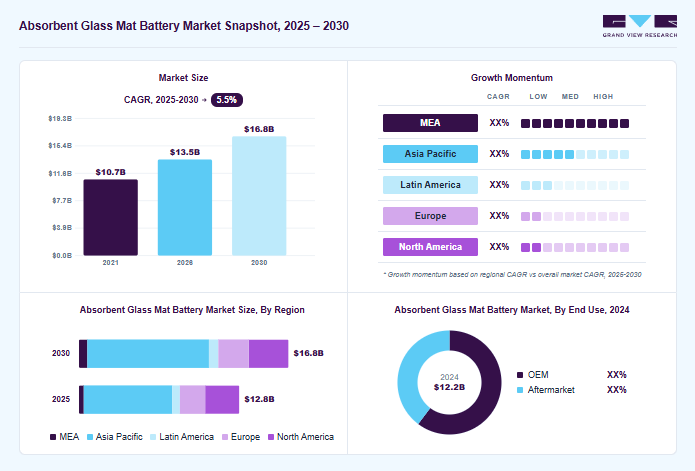Click the North America region label in Growth Momentum

[x=430, y=247]
